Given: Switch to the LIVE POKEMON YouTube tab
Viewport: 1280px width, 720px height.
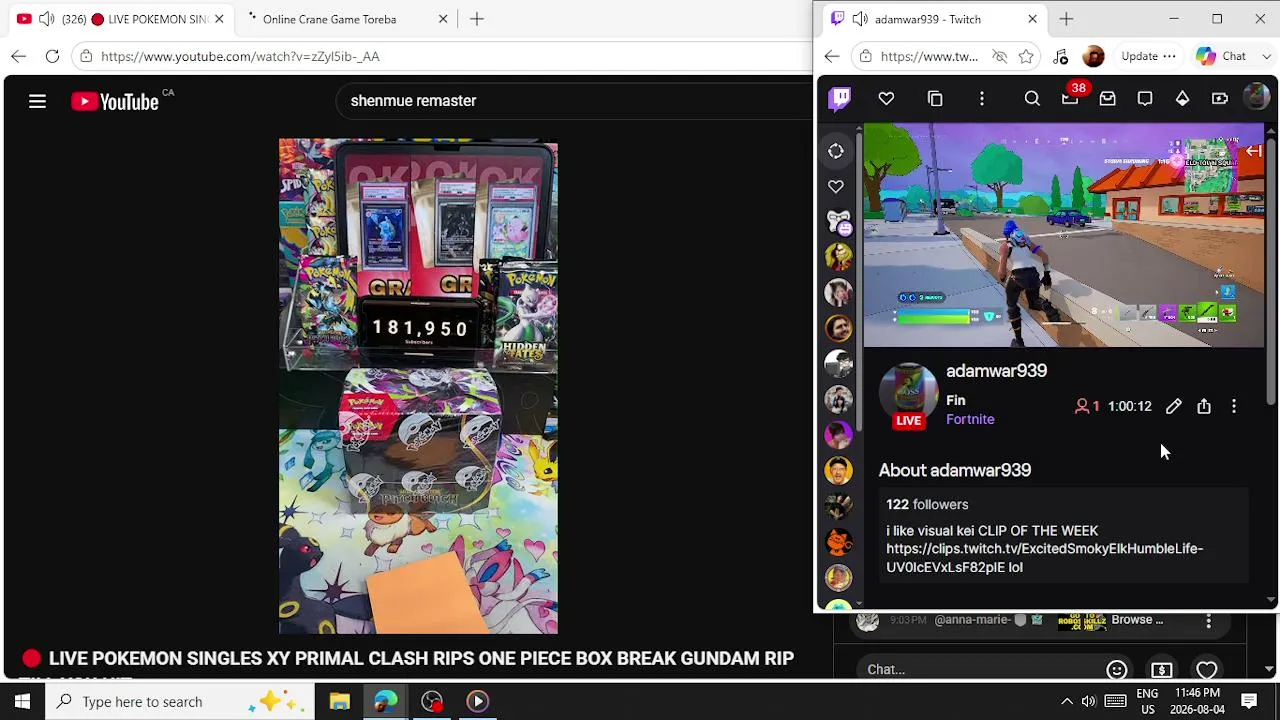Looking at the screenshot, I should click(x=119, y=19).
